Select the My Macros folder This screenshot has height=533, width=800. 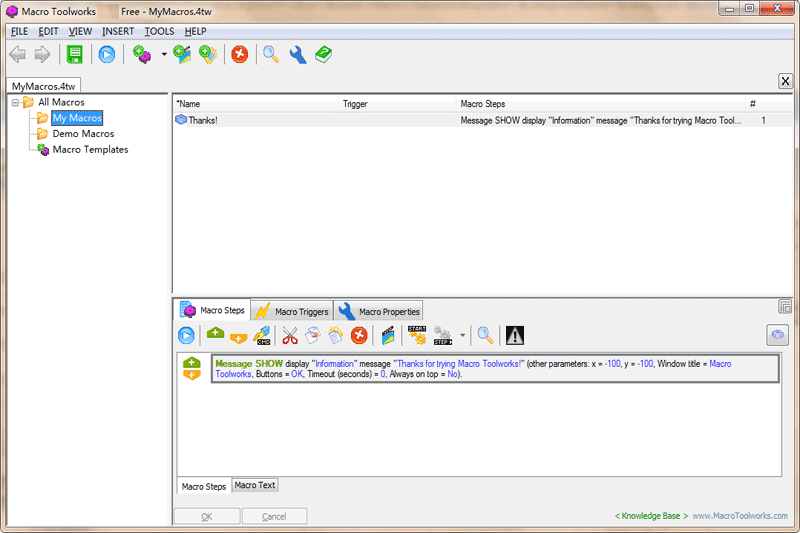tap(77, 118)
